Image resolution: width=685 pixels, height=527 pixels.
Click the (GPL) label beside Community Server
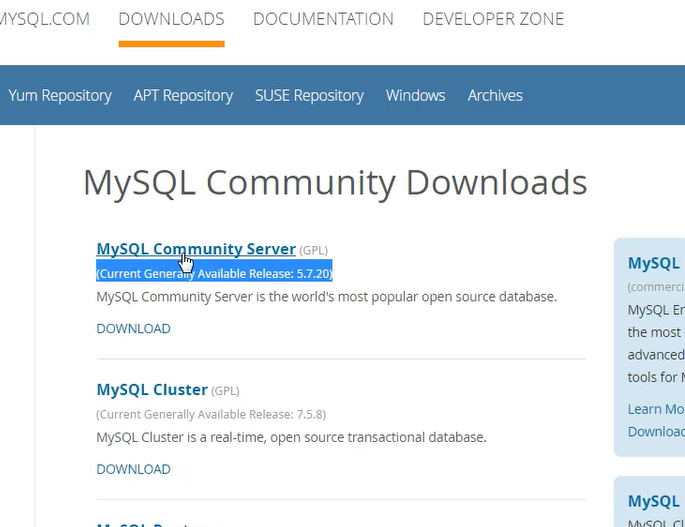pyautogui.click(x=313, y=250)
